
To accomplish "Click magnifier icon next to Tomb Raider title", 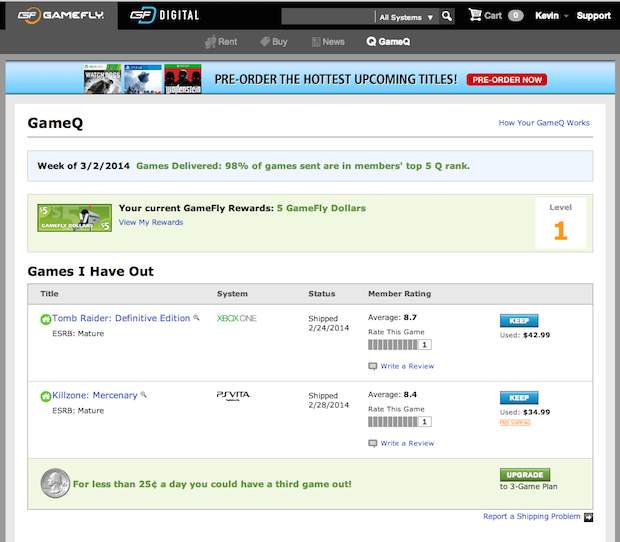I will point(196,317).
